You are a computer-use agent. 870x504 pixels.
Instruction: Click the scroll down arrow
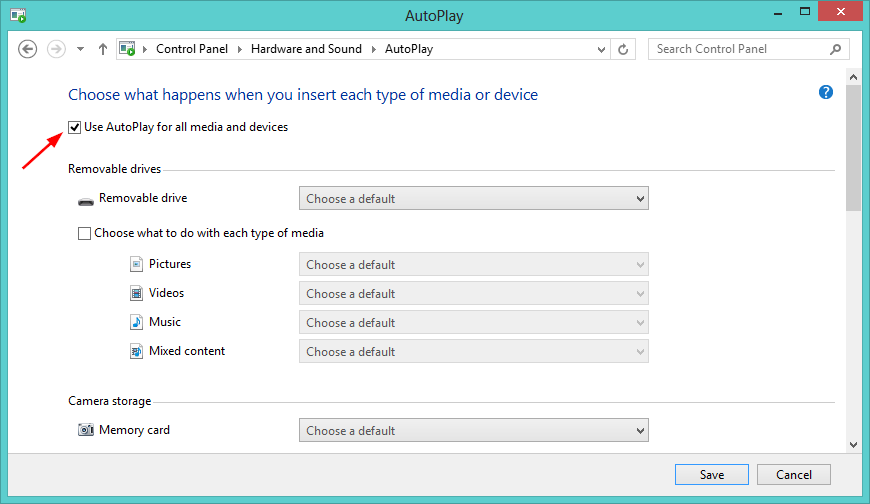853,444
